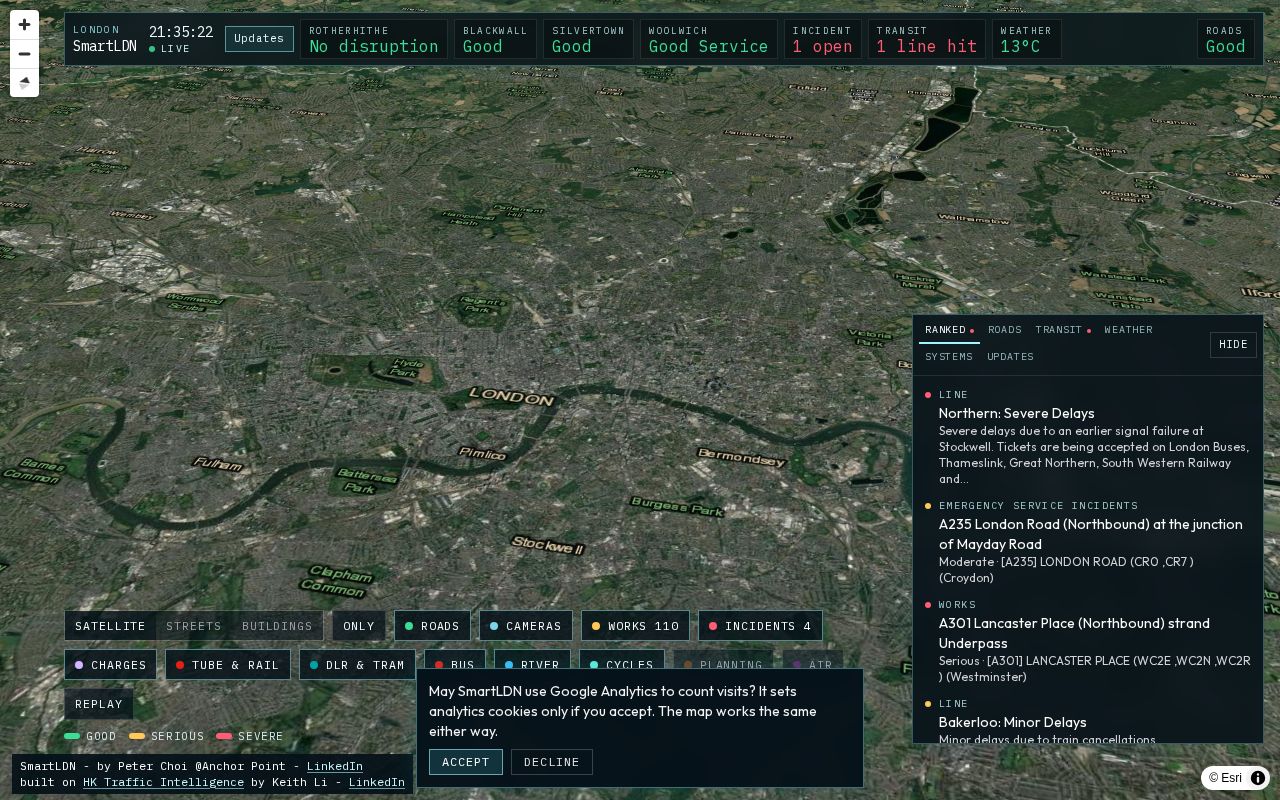Toggle the Tube & Rail layer
Screen dimensions: 1280x800
click(228, 665)
